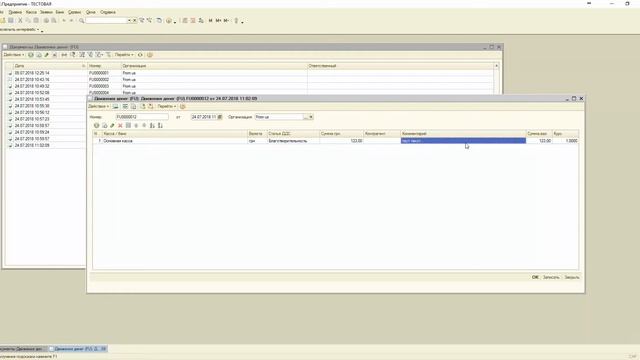Image resolution: width=640 pixels, height=360 pixels.
Task: Add a new row in document table
Action: tap(96, 125)
